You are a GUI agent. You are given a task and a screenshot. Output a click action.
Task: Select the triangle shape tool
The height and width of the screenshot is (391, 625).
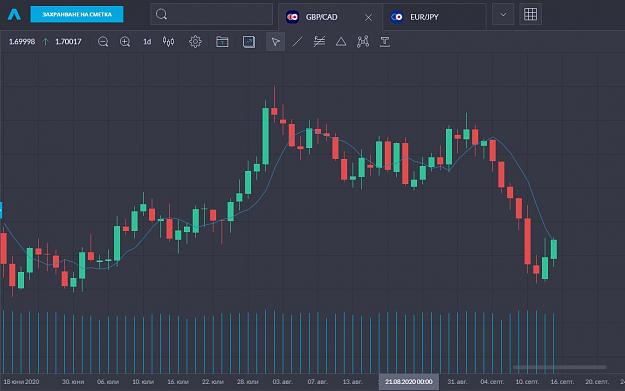point(341,41)
